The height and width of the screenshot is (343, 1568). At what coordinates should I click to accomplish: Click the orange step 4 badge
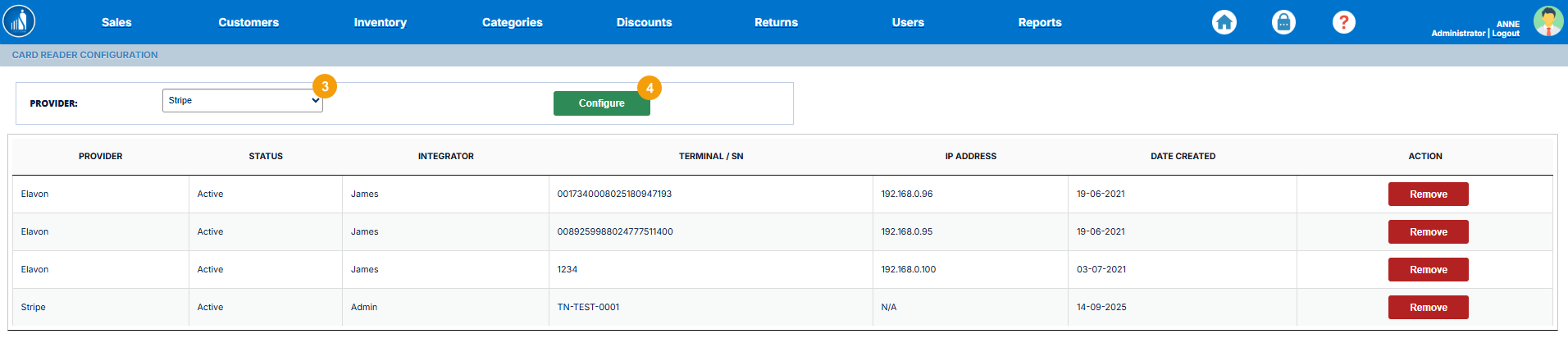click(650, 88)
